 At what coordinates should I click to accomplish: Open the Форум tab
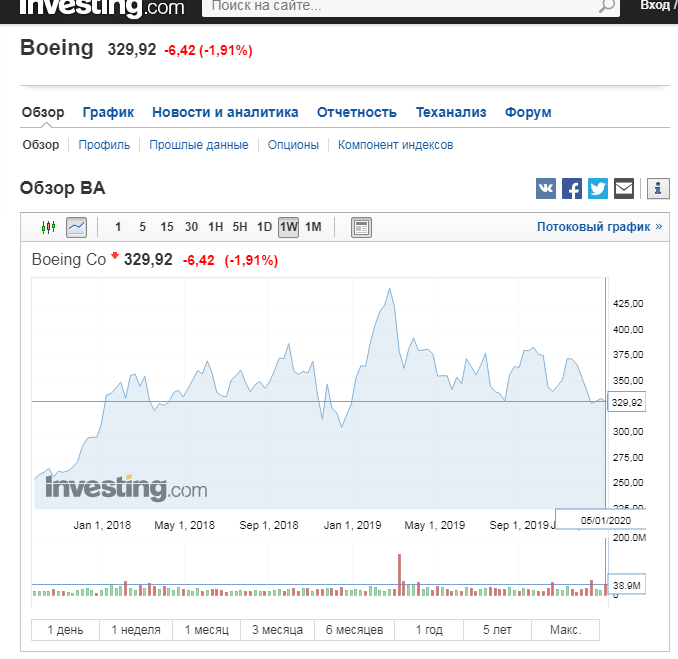click(528, 112)
